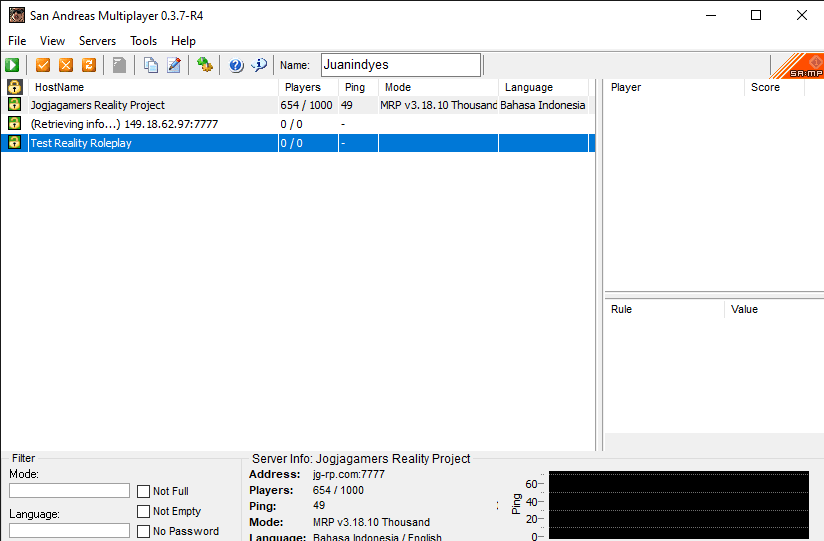Click the Score column header
The image size is (824, 541).
pos(774,87)
